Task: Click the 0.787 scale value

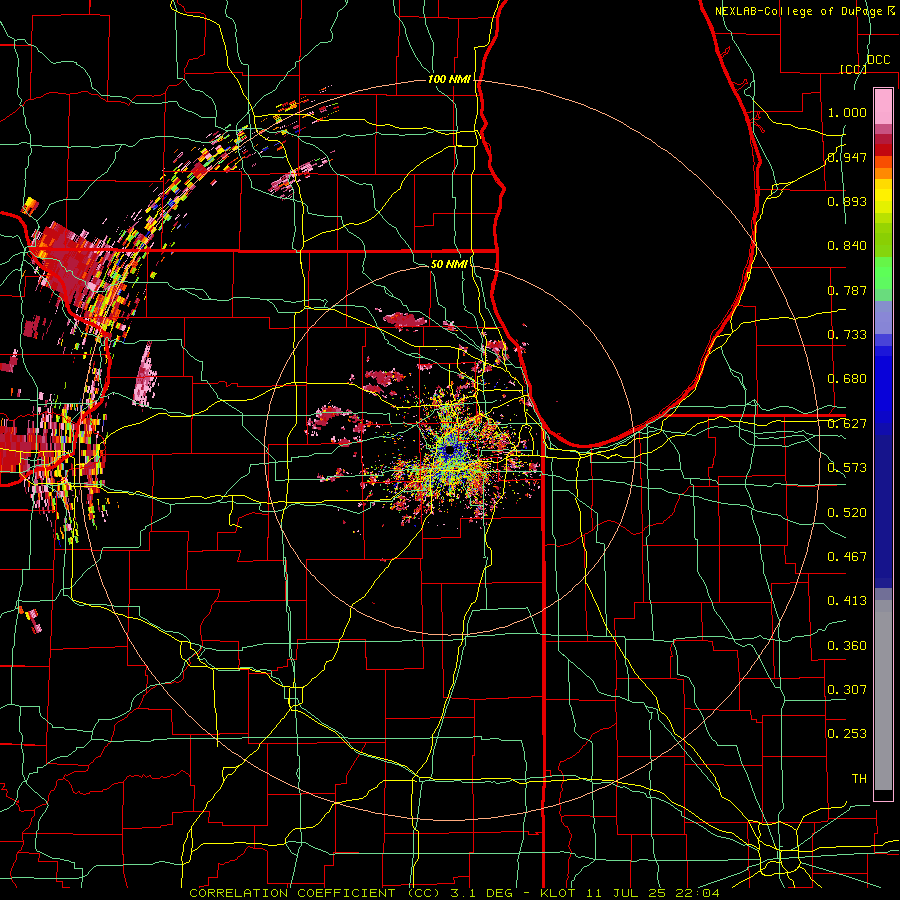Action: pos(847,290)
